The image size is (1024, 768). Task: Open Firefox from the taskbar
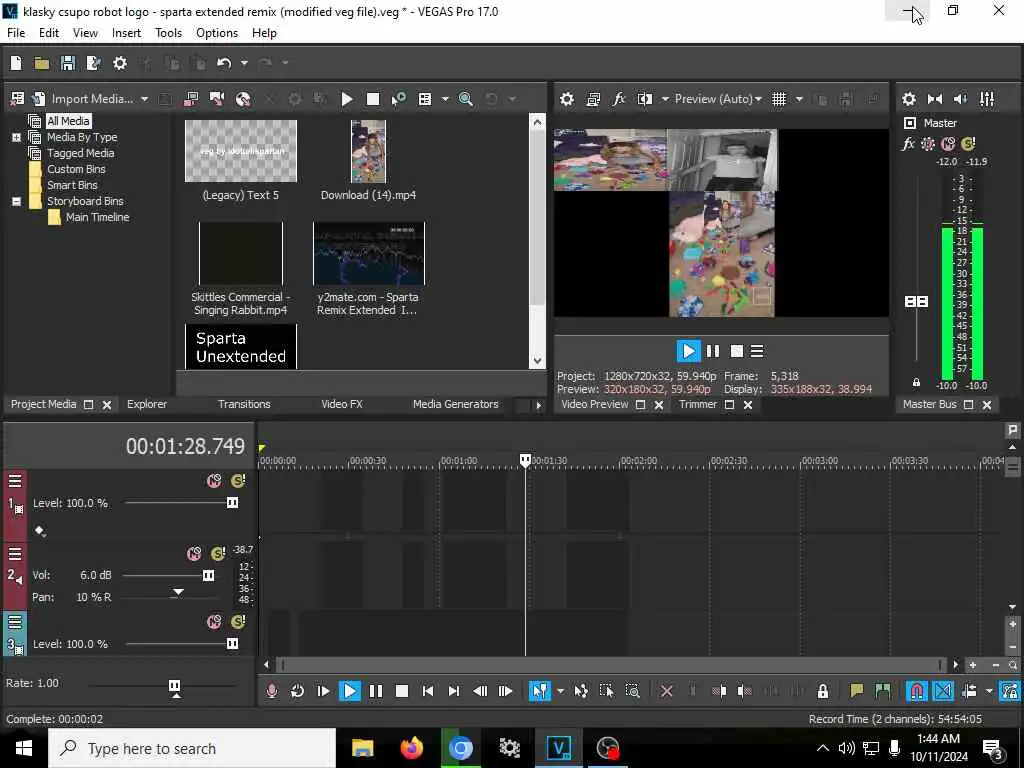tap(411, 748)
